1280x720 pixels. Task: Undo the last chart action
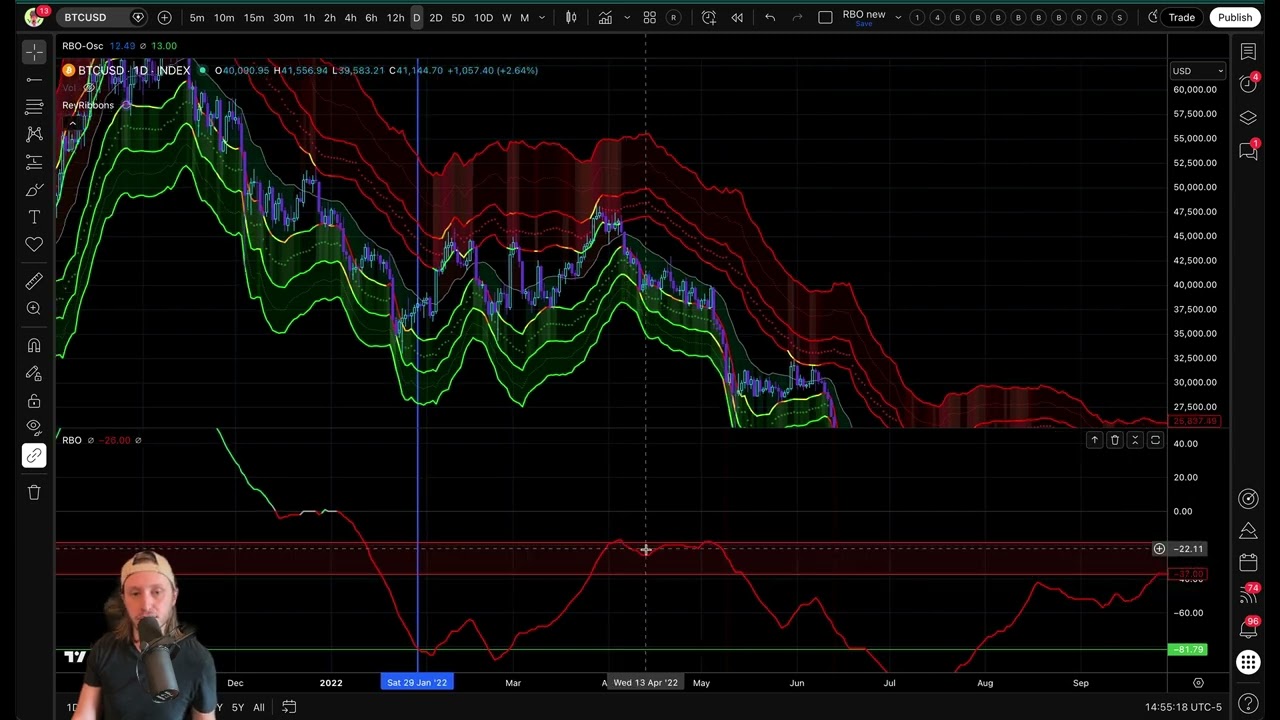coord(770,17)
